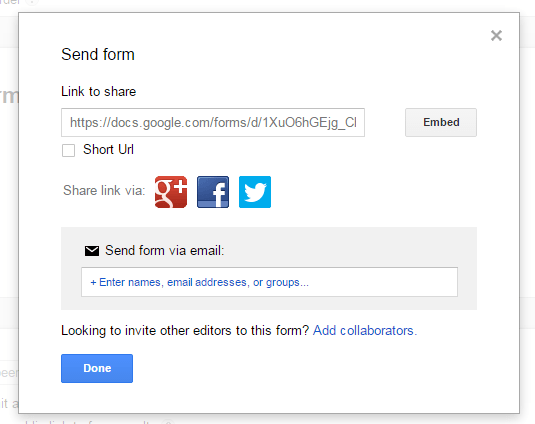Click the Short Url label text
This screenshot has width=535, height=424.
point(108,149)
